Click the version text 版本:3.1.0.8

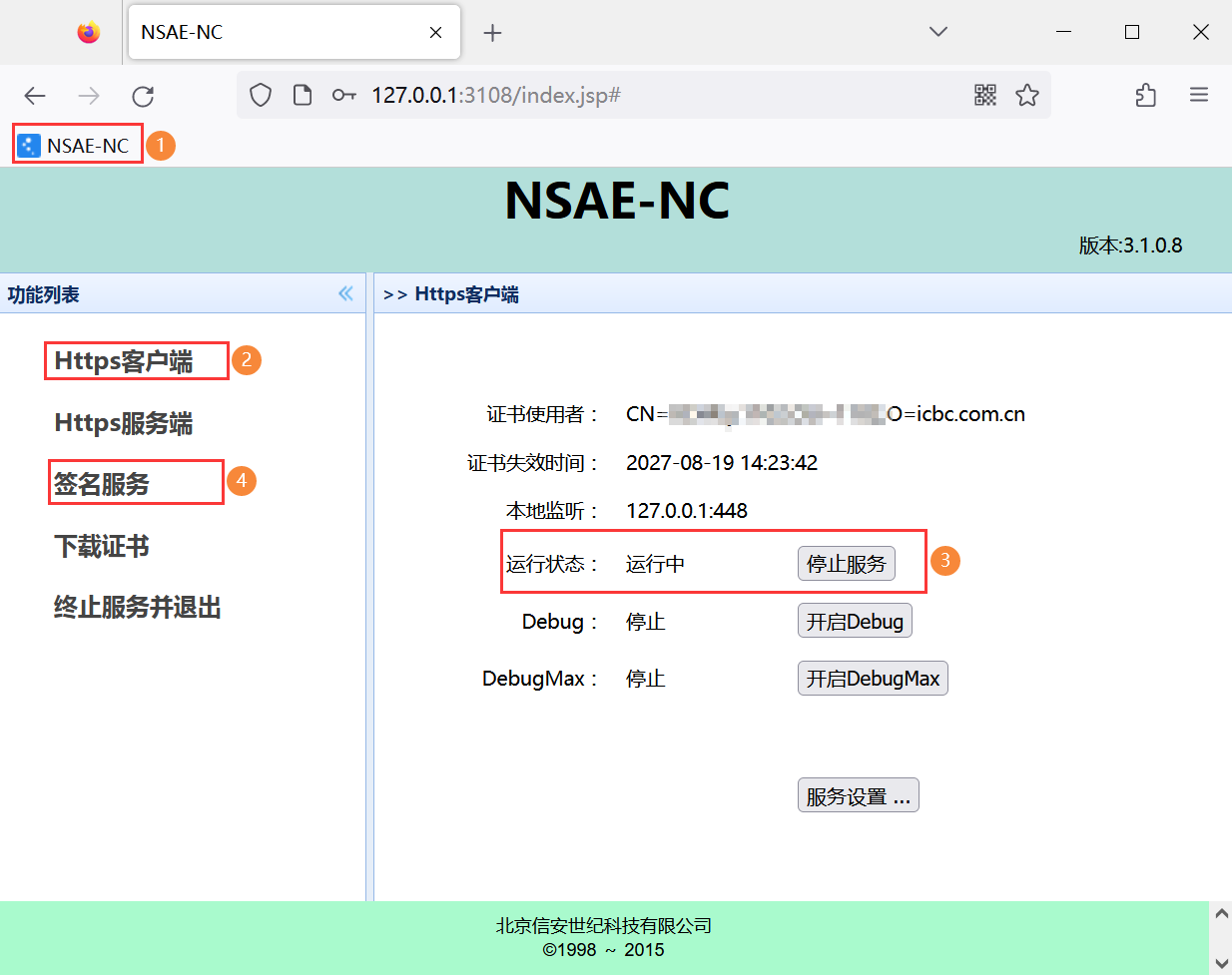point(1130,245)
